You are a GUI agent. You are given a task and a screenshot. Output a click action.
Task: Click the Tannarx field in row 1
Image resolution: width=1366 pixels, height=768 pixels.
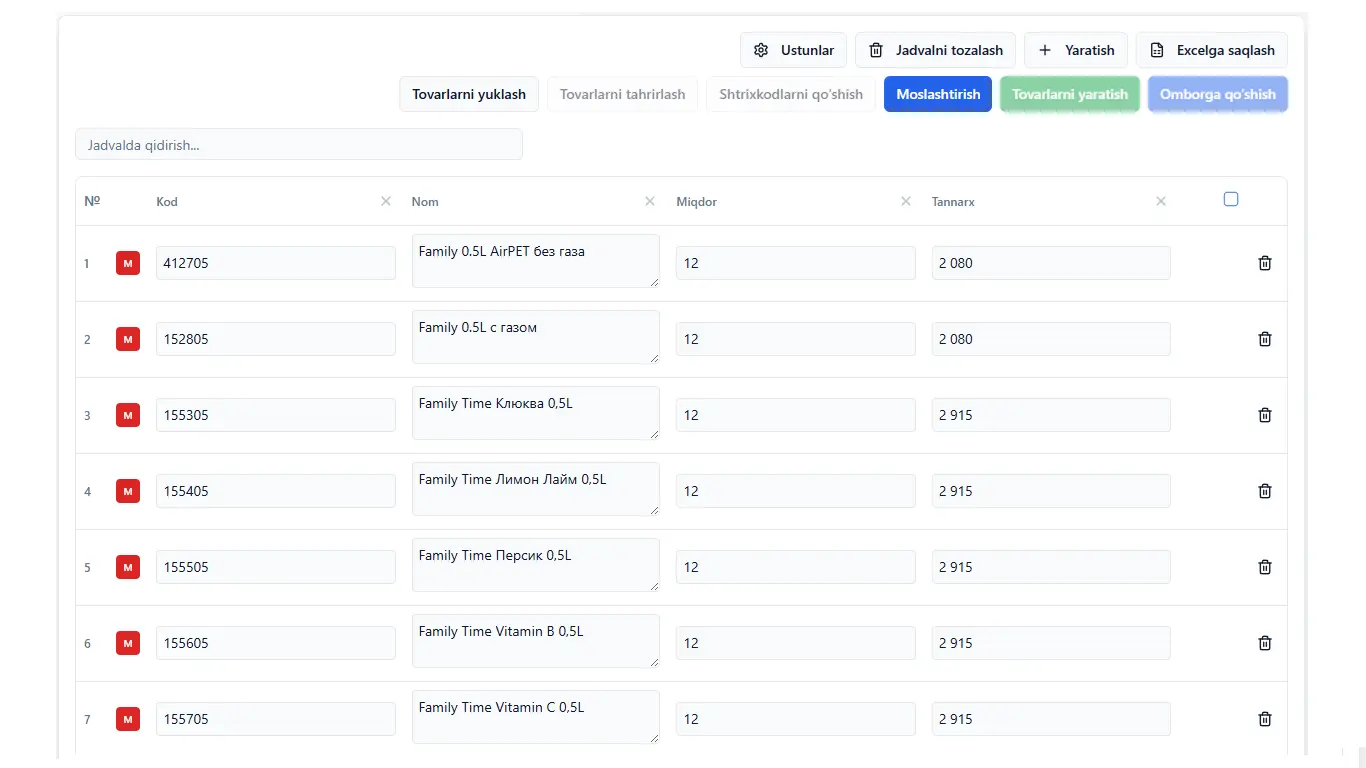click(x=1050, y=263)
